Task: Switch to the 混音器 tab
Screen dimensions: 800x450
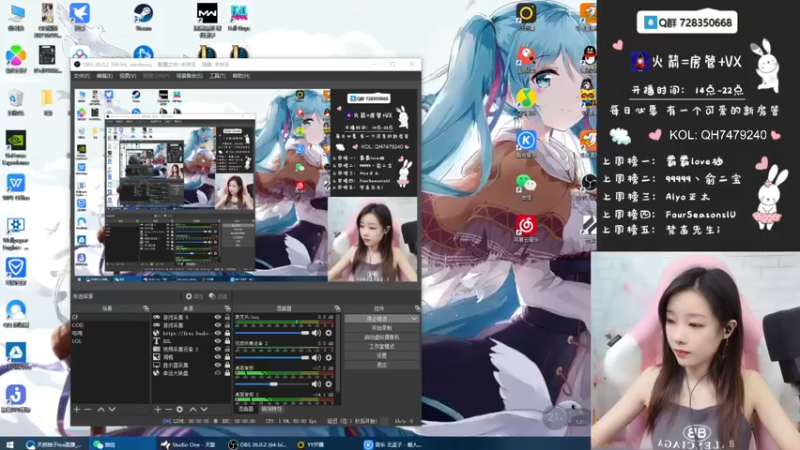Action: point(245,409)
